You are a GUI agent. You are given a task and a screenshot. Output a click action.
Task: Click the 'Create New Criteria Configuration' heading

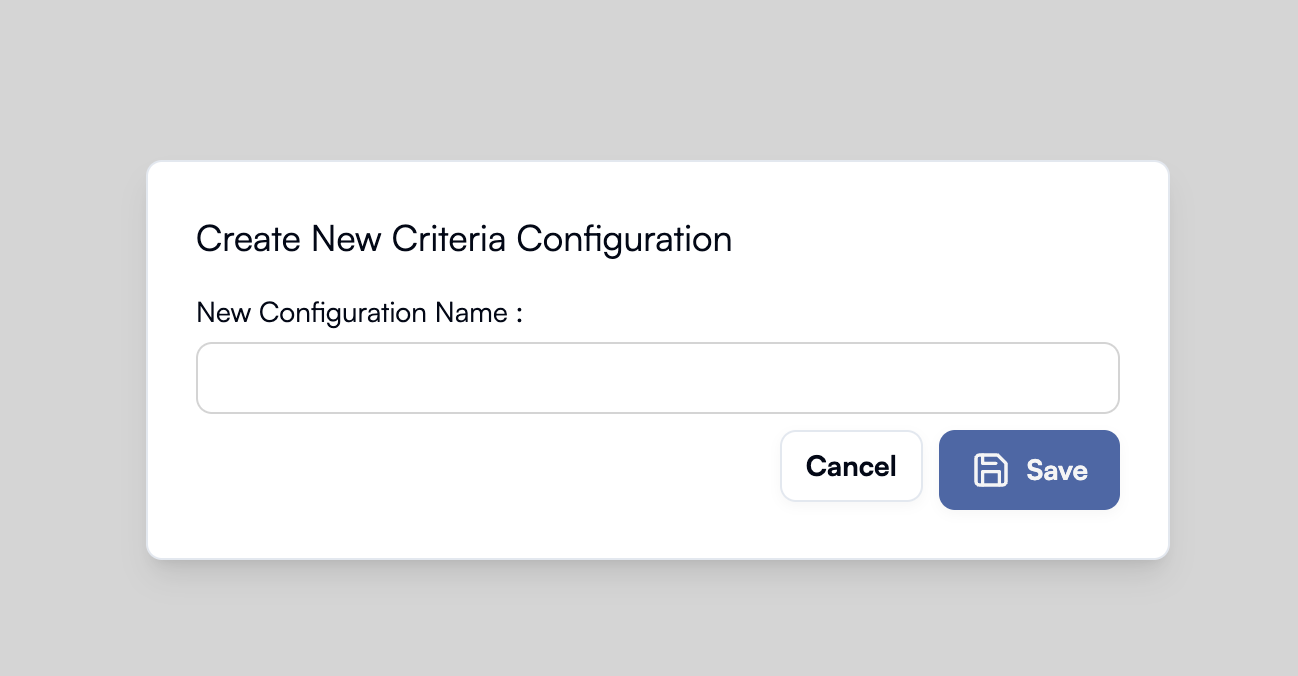tap(464, 240)
